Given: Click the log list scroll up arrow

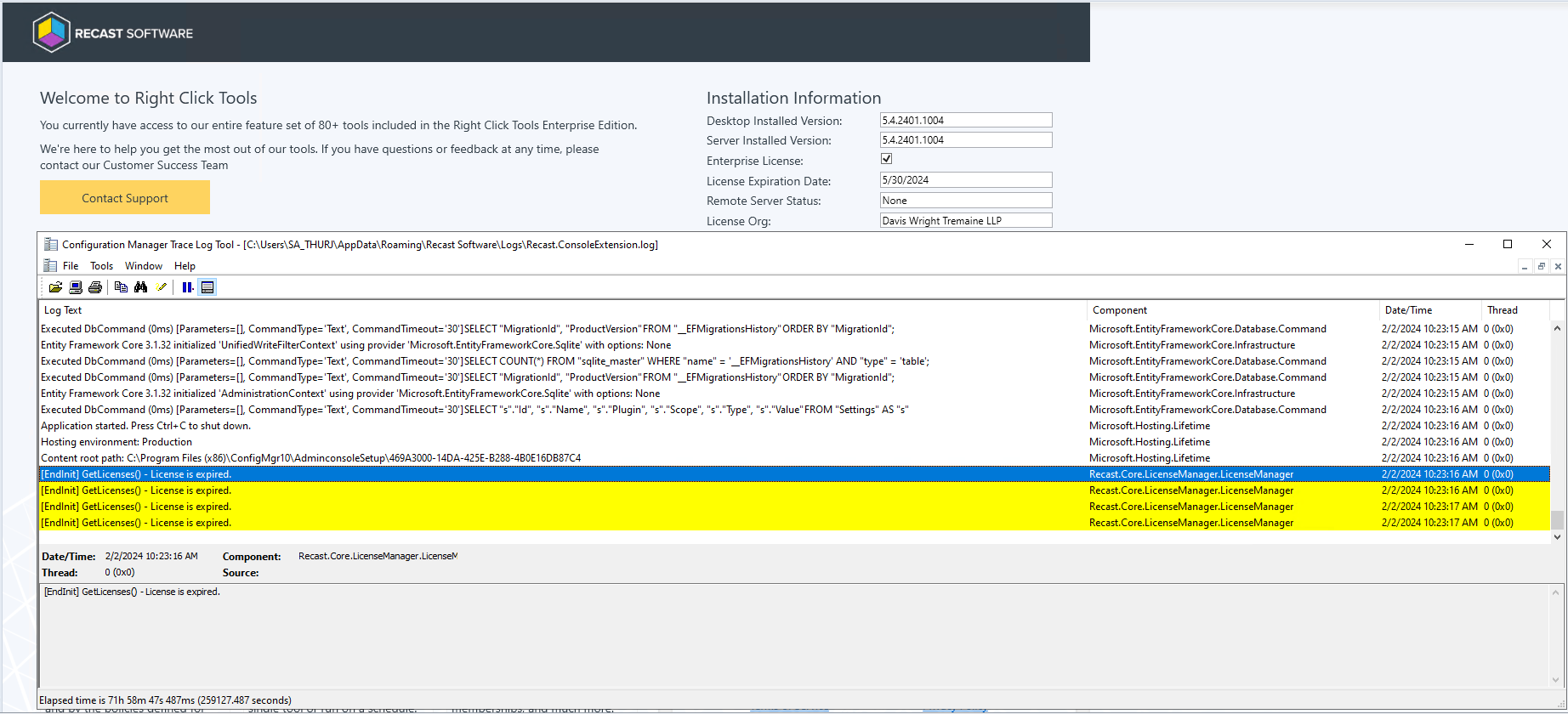Looking at the screenshot, I should coord(1557,328).
